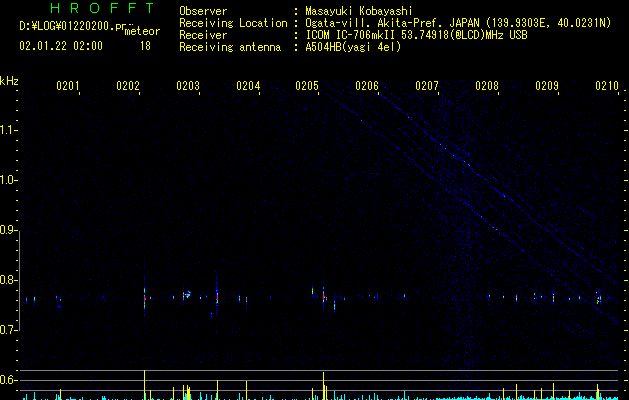
Task: Click the 1.1 kHz axis label
Action: [x=8, y=130]
